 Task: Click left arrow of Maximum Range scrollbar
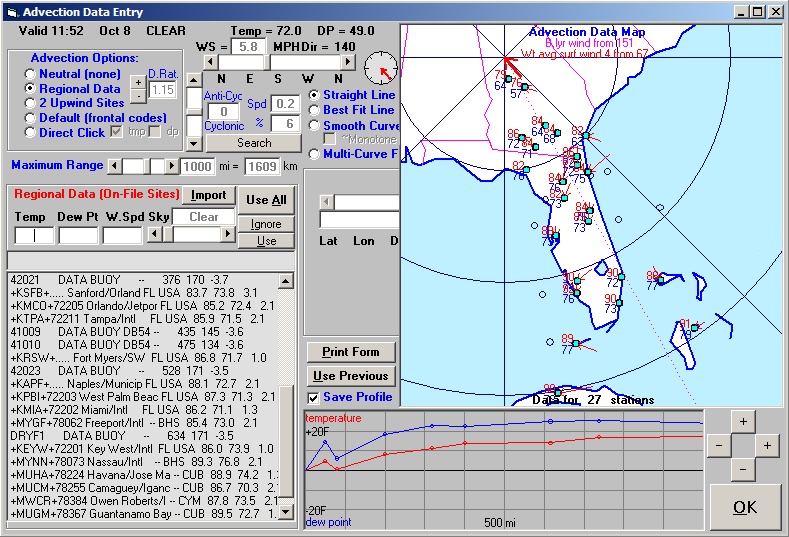(x=113, y=166)
